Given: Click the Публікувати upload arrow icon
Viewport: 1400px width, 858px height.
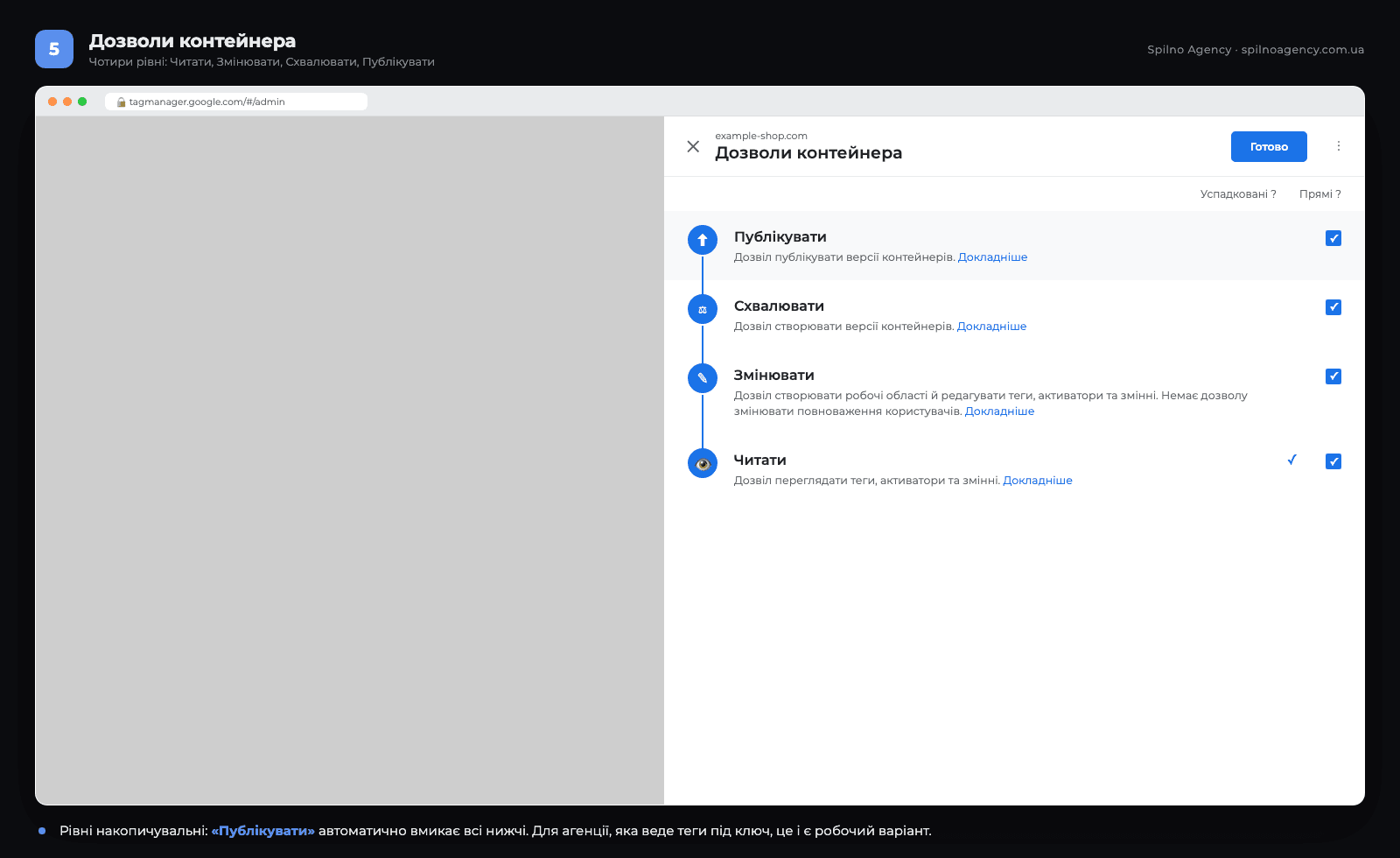Looking at the screenshot, I should click(x=703, y=240).
